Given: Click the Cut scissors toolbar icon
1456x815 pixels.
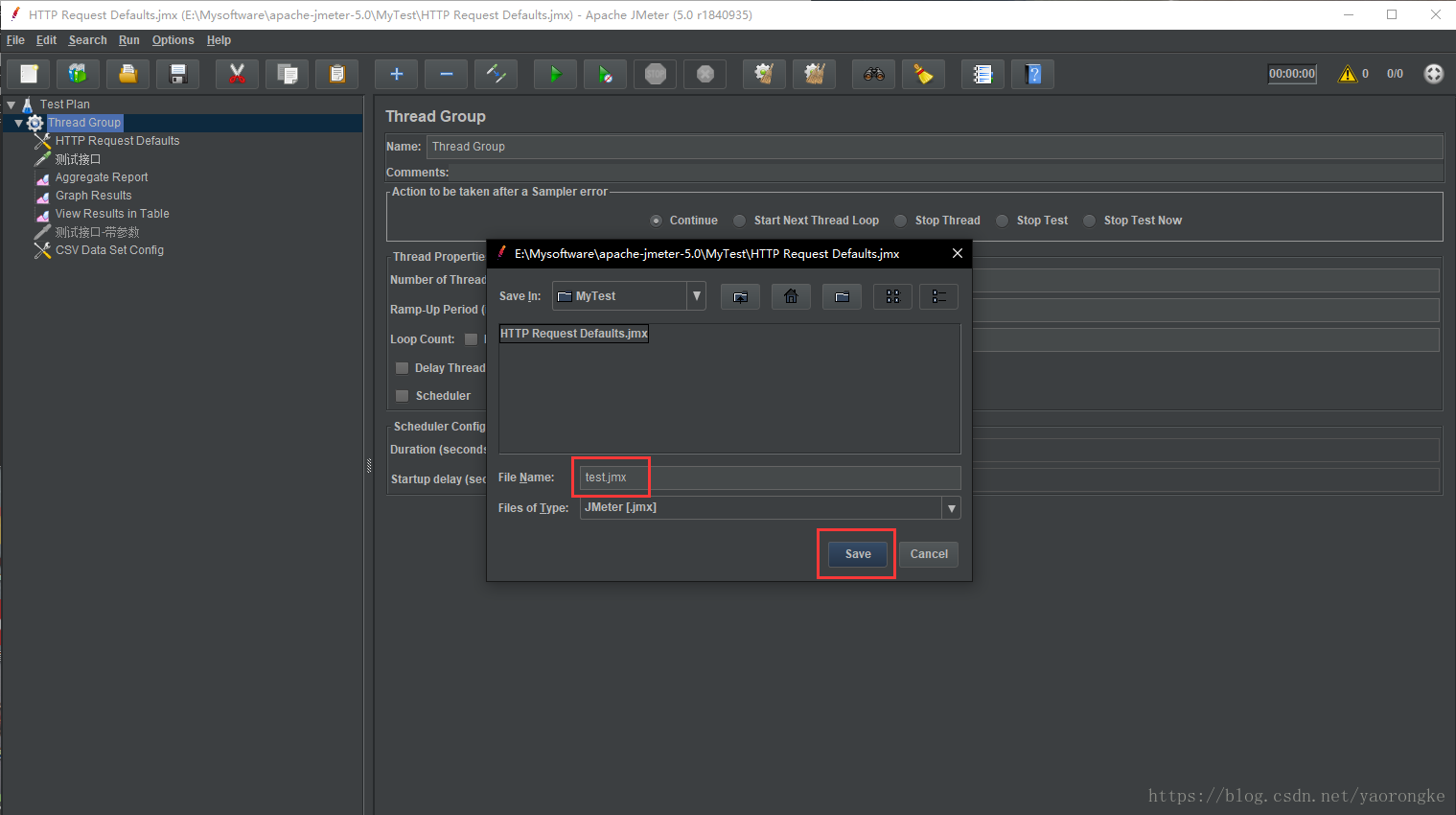Looking at the screenshot, I should coord(237,74).
